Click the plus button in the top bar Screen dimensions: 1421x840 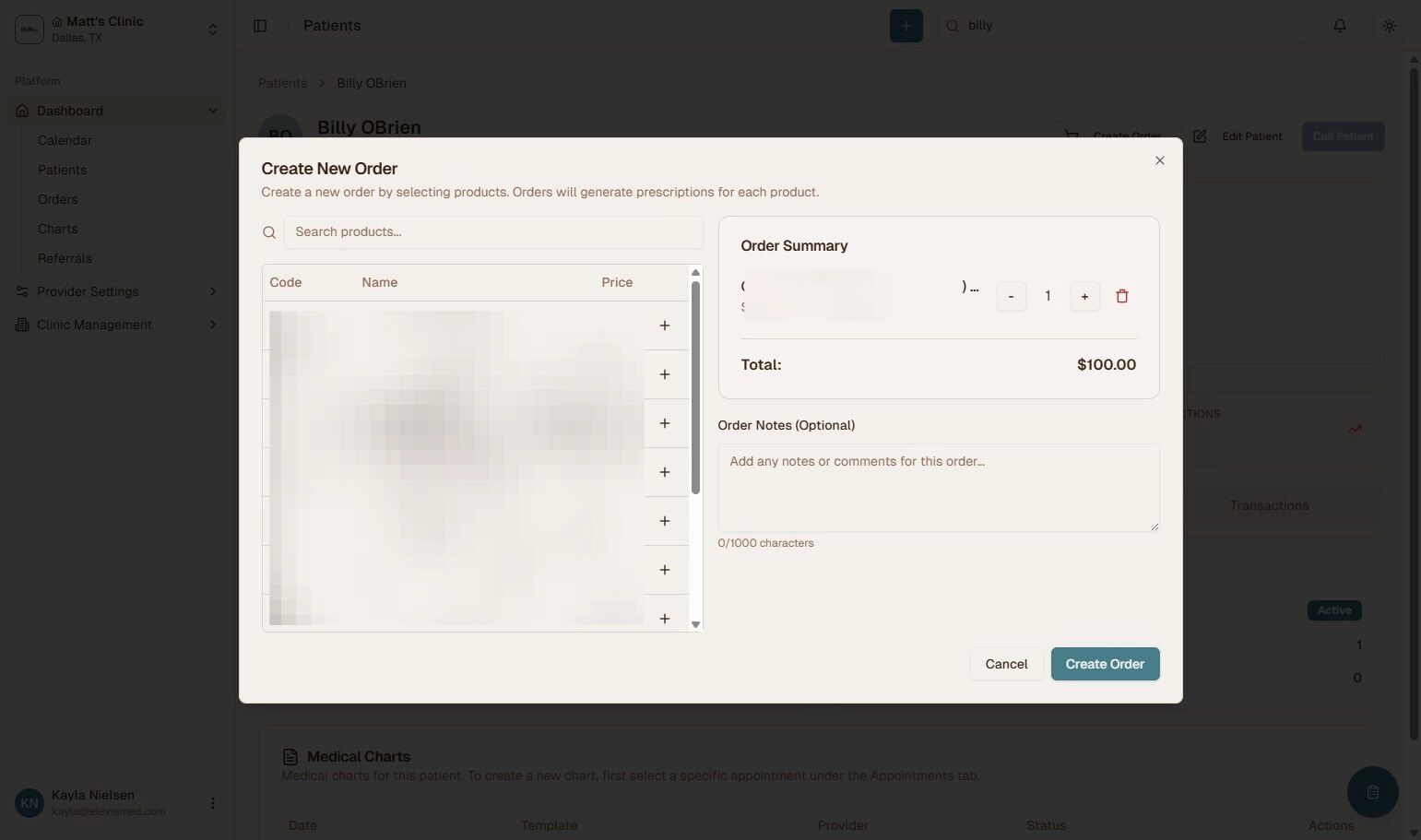tap(906, 26)
